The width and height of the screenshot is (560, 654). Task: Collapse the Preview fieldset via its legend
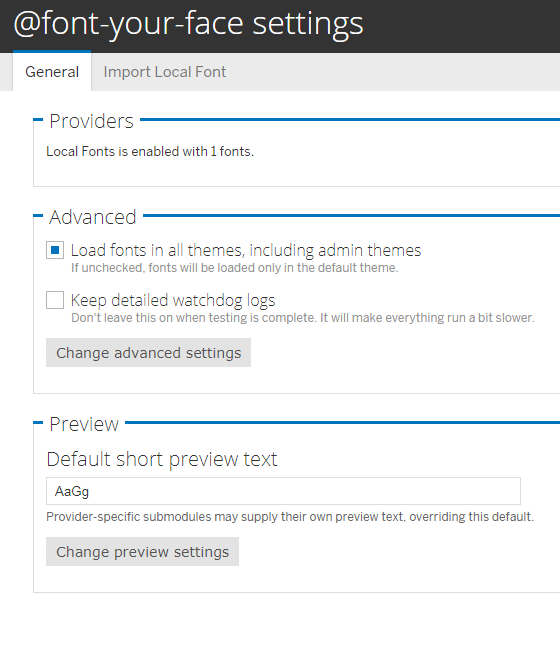tap(84, 424)
